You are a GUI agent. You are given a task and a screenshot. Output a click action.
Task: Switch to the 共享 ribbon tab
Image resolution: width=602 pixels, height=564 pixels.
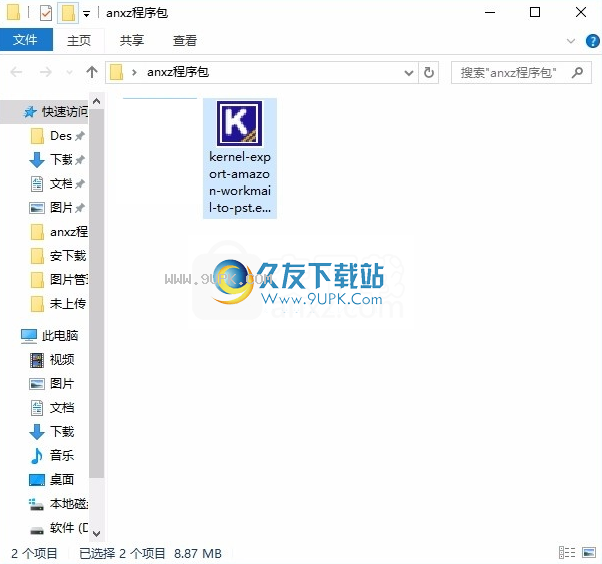[x=132, y=40]
